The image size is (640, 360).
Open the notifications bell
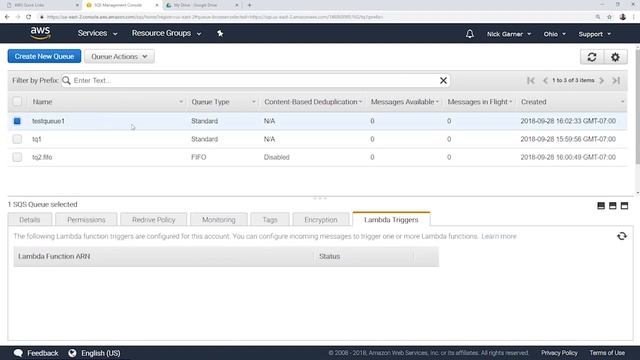click(x=470, y=34)
